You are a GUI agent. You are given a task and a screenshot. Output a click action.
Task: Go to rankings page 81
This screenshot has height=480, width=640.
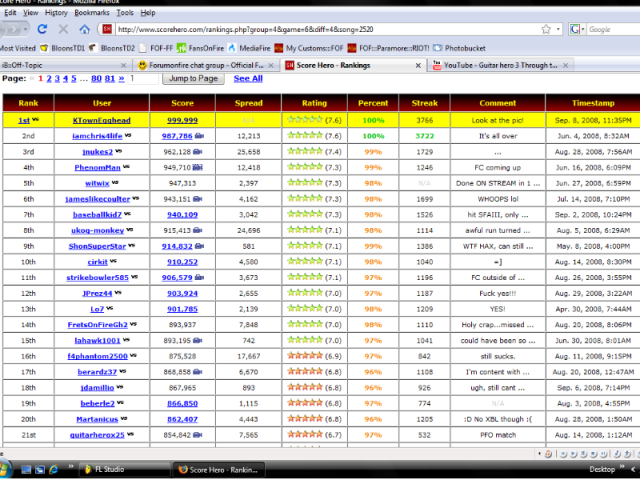click(110, 78)
